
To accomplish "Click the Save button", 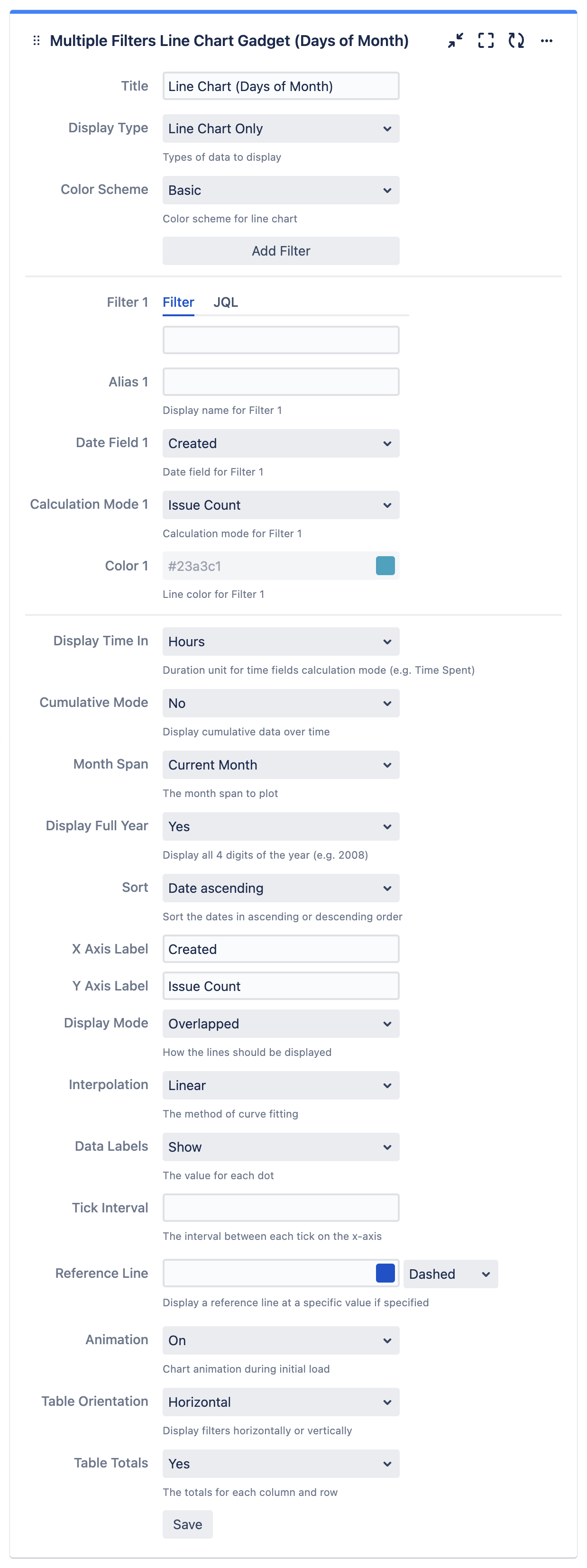I will point(188,1524).
